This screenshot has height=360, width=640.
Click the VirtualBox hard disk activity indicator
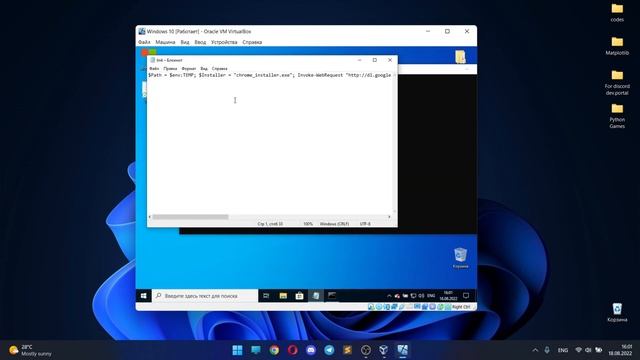371,307
